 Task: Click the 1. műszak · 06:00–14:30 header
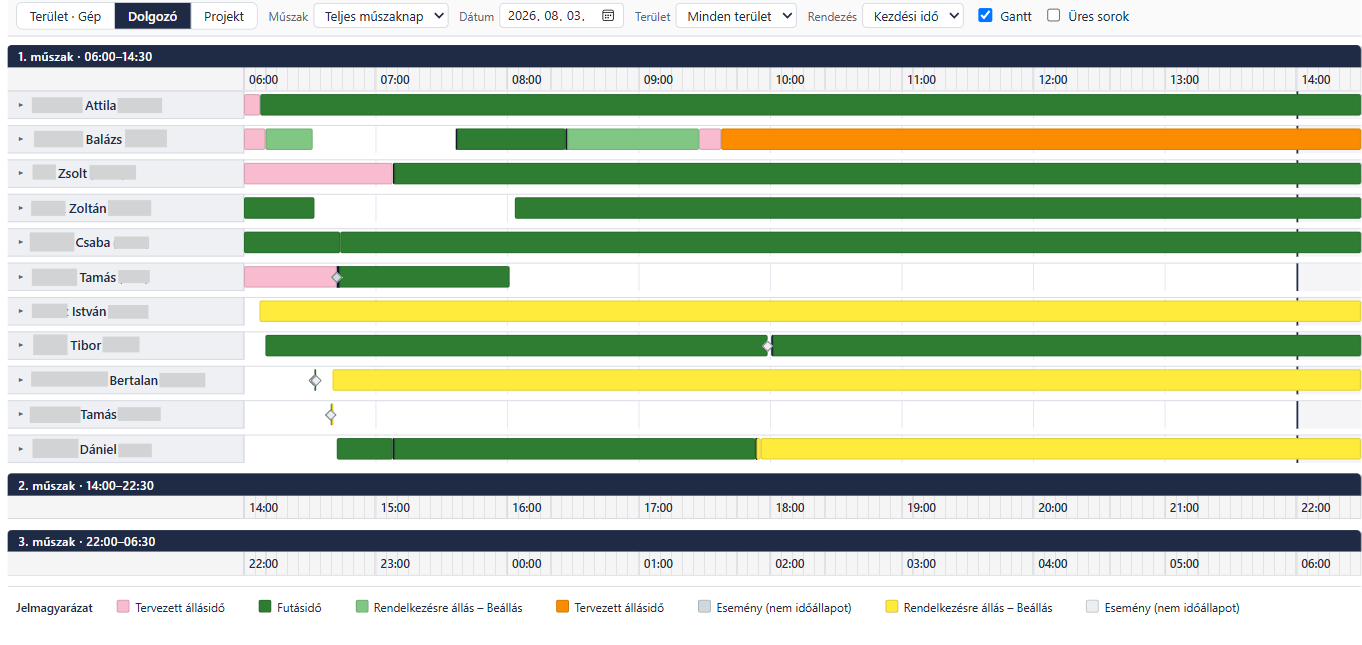point(684,57)
